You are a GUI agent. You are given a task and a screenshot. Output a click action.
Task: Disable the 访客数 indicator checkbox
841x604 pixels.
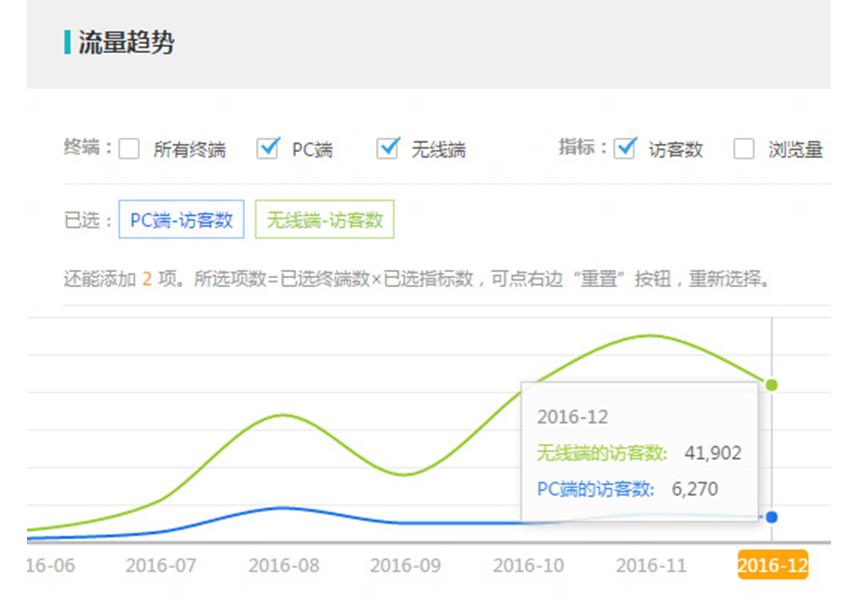625,149
